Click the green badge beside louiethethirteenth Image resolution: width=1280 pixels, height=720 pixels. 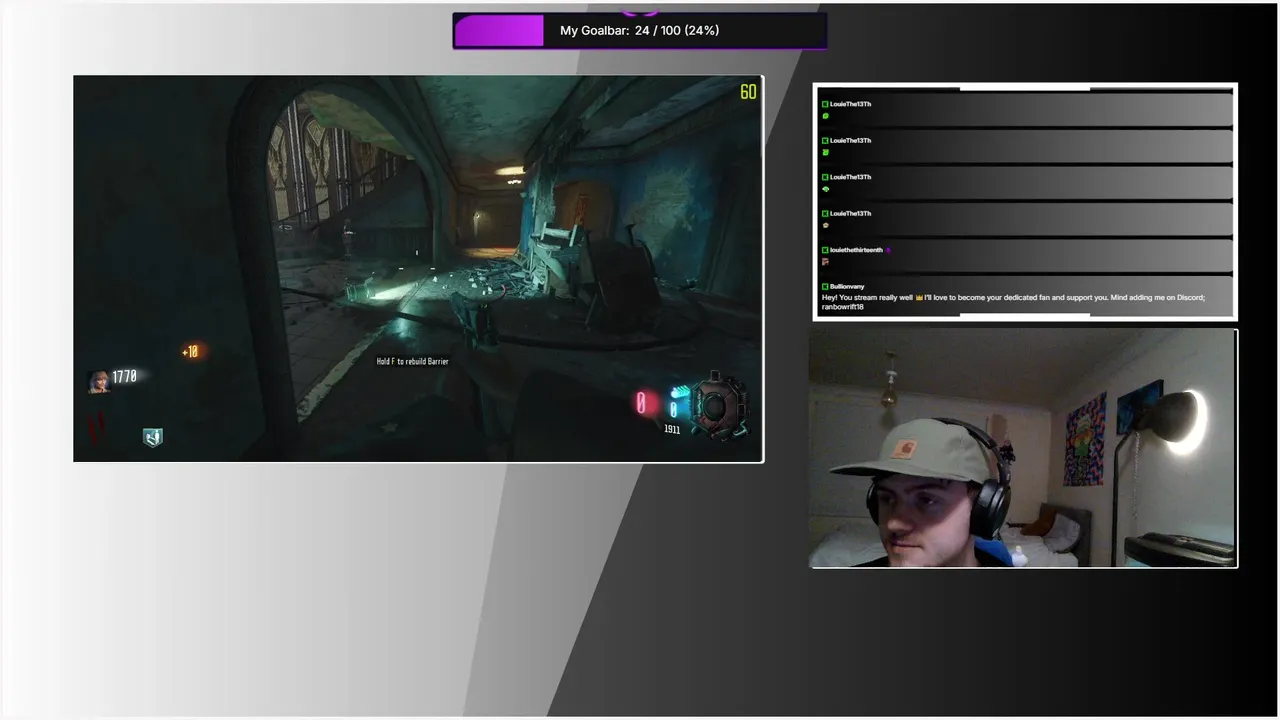[825, 250]
